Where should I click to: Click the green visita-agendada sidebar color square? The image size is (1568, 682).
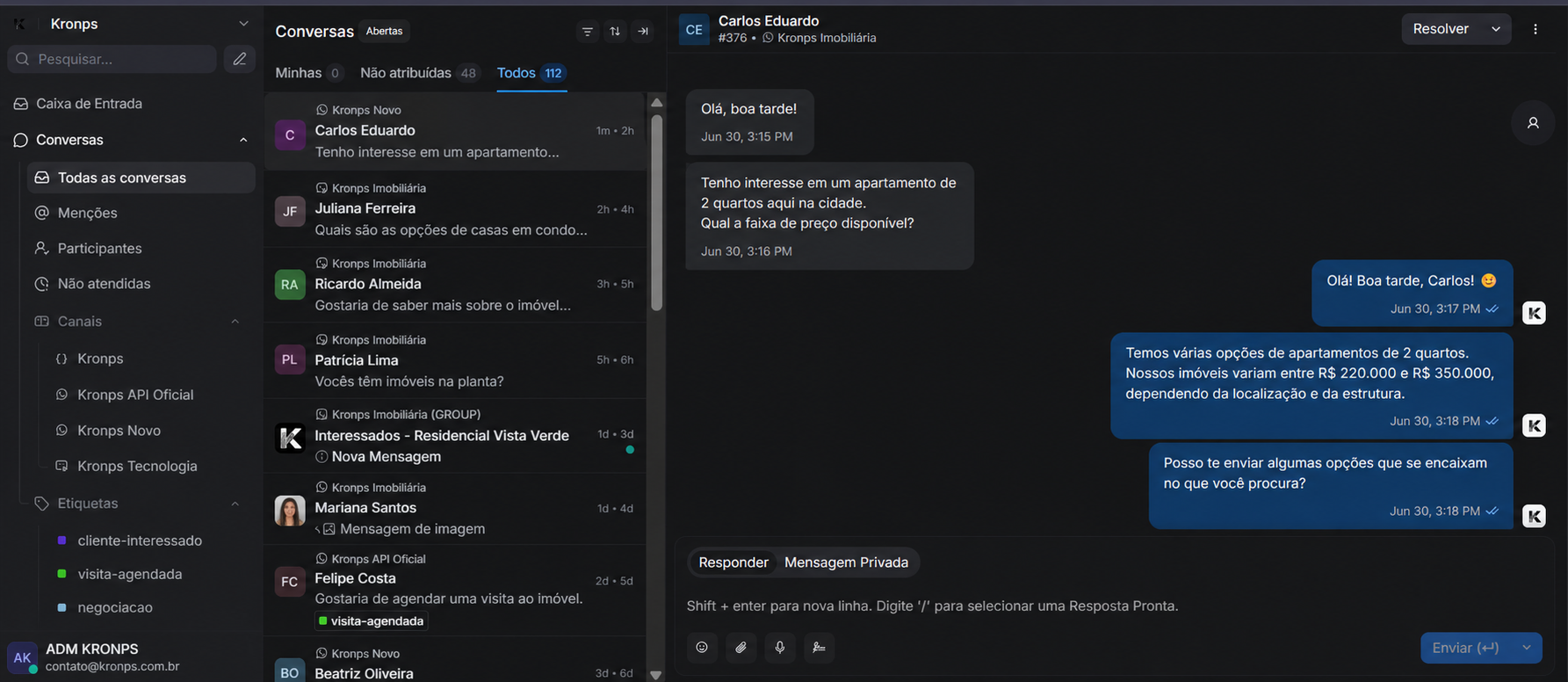tap(61, 574)
